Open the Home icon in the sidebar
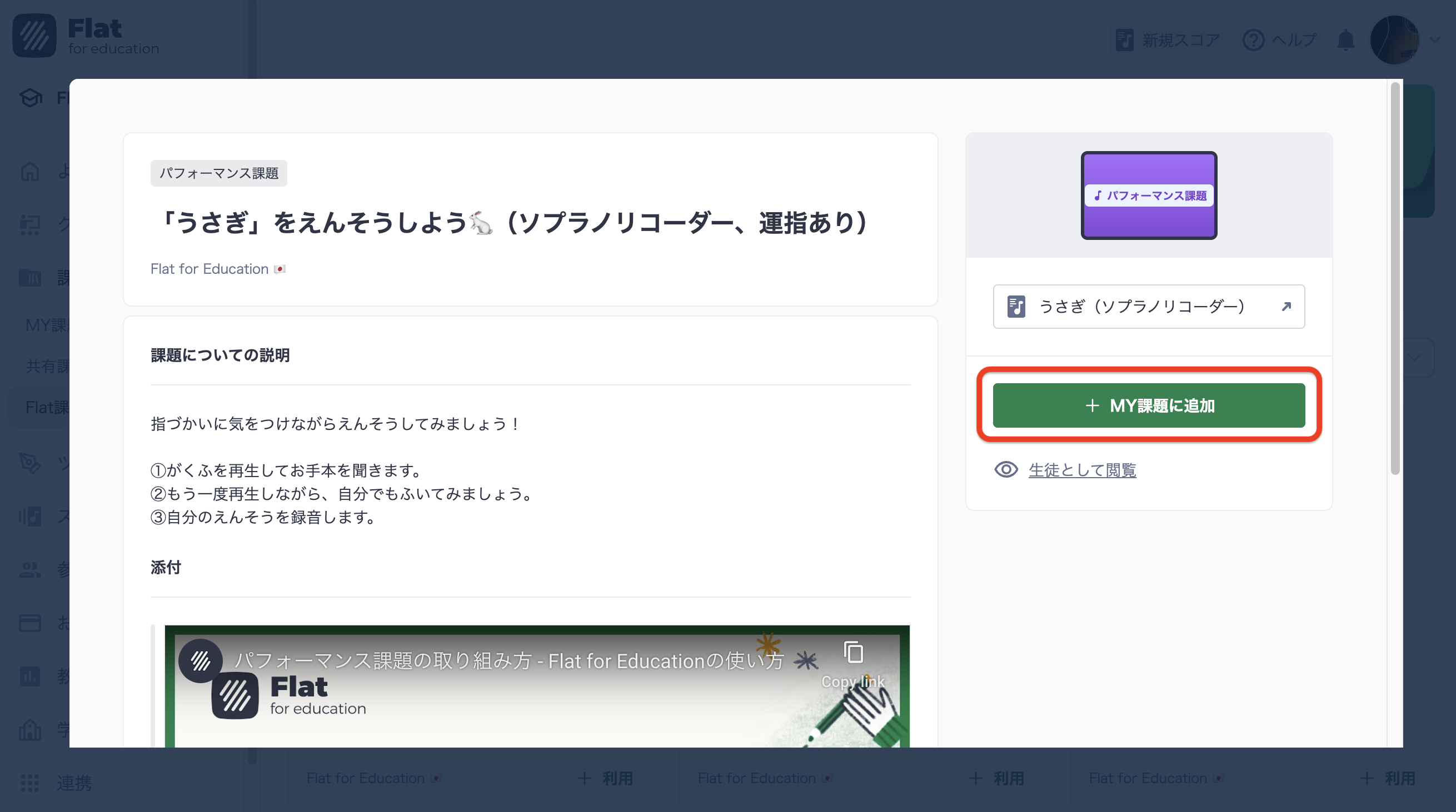 tap(30, 171)
